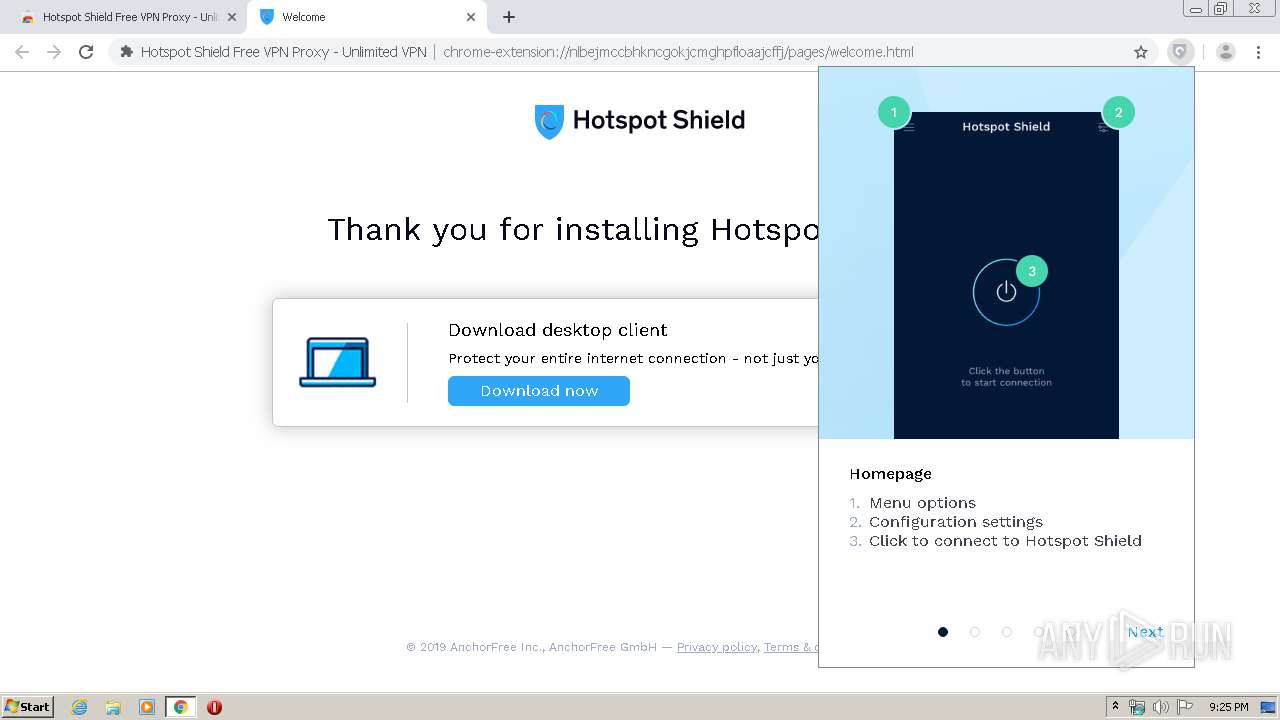Image resolution: width=1280 pixels, height=720 pixels.
Task: Open the Privacy policy link
Action: coord(717,647)
